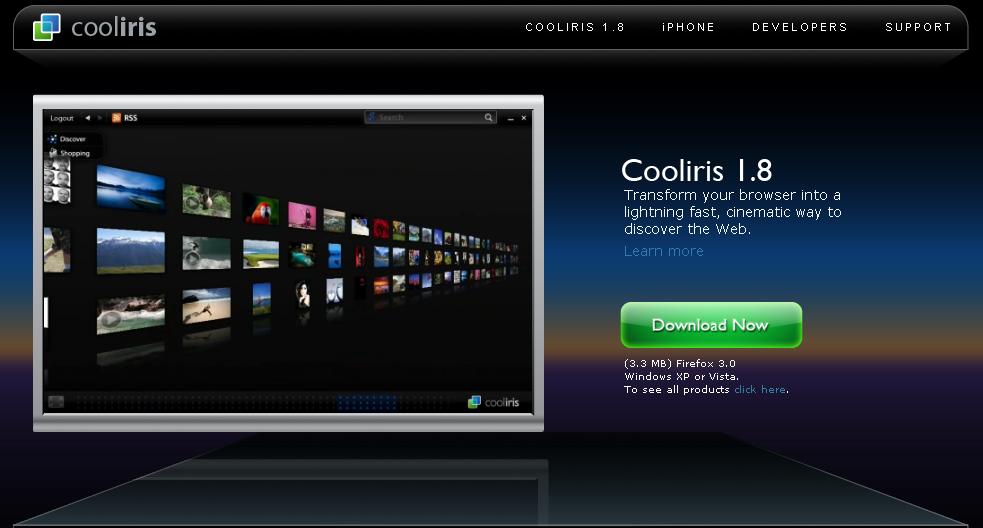Click the small icon at bottom-left of preview
Image resolution: width=983 pixels, height=528 pixels.
56,402
